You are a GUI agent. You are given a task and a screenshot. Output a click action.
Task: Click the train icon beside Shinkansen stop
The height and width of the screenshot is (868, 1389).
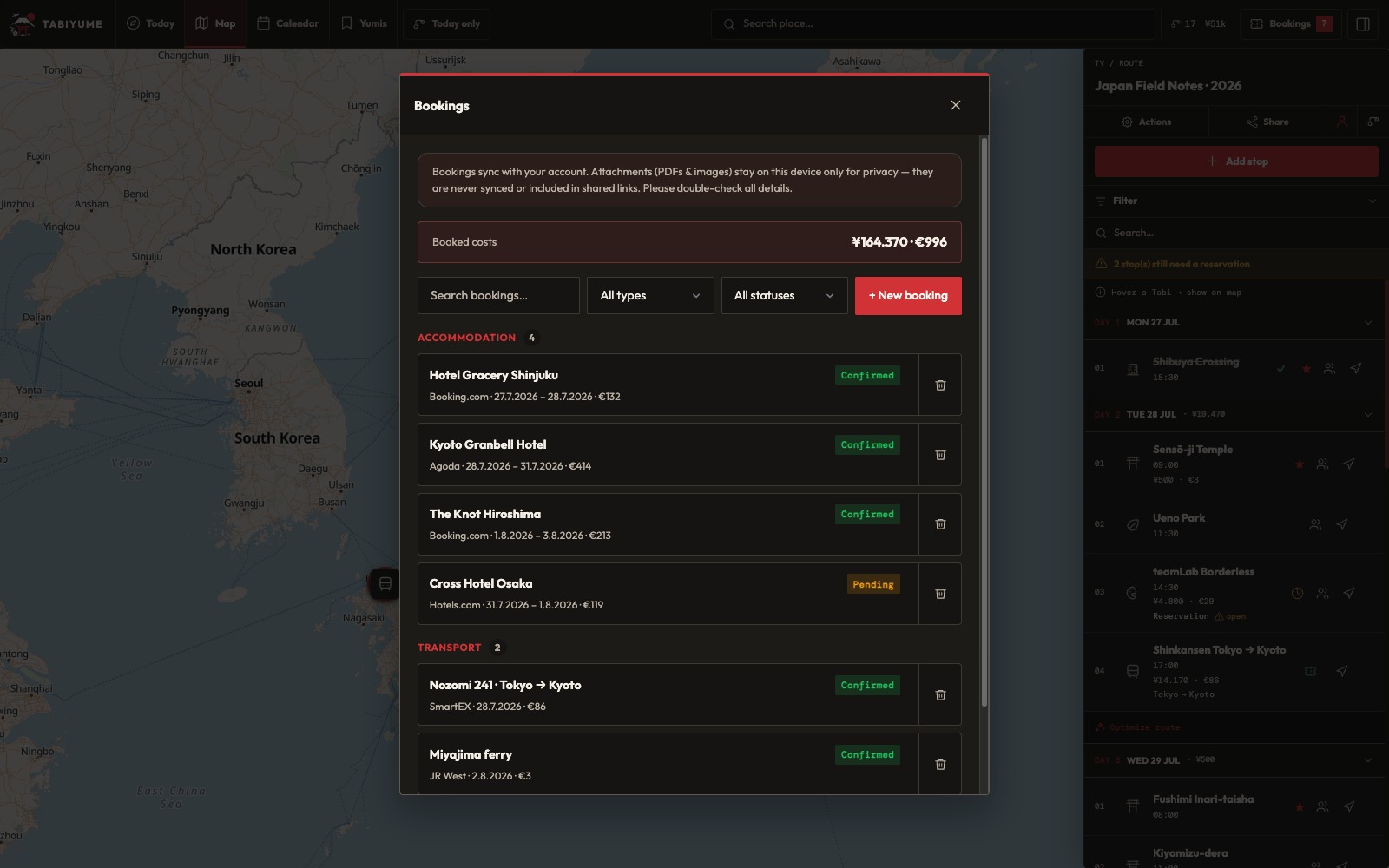point(1132,671)
